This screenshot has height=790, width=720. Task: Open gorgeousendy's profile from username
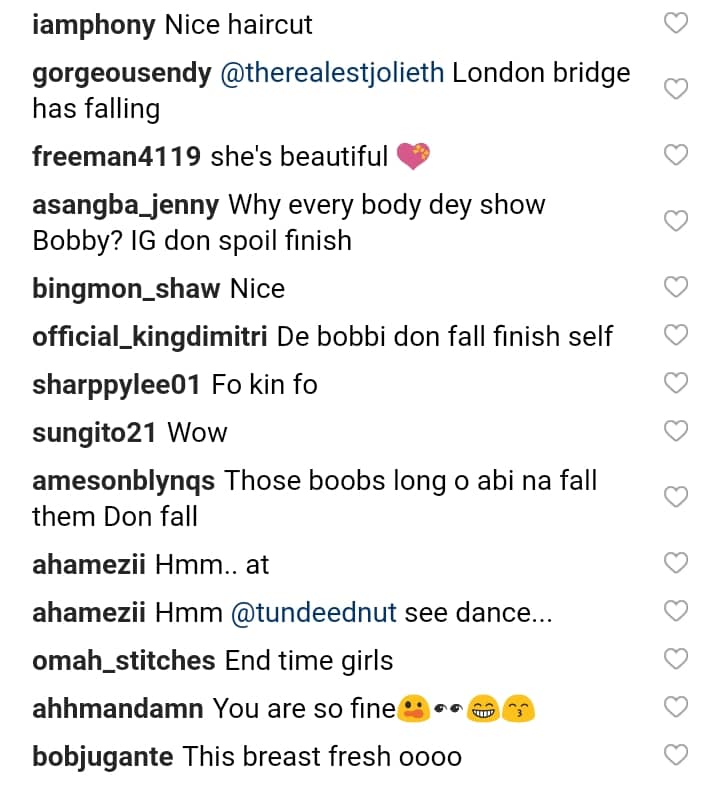pos(122,75)
